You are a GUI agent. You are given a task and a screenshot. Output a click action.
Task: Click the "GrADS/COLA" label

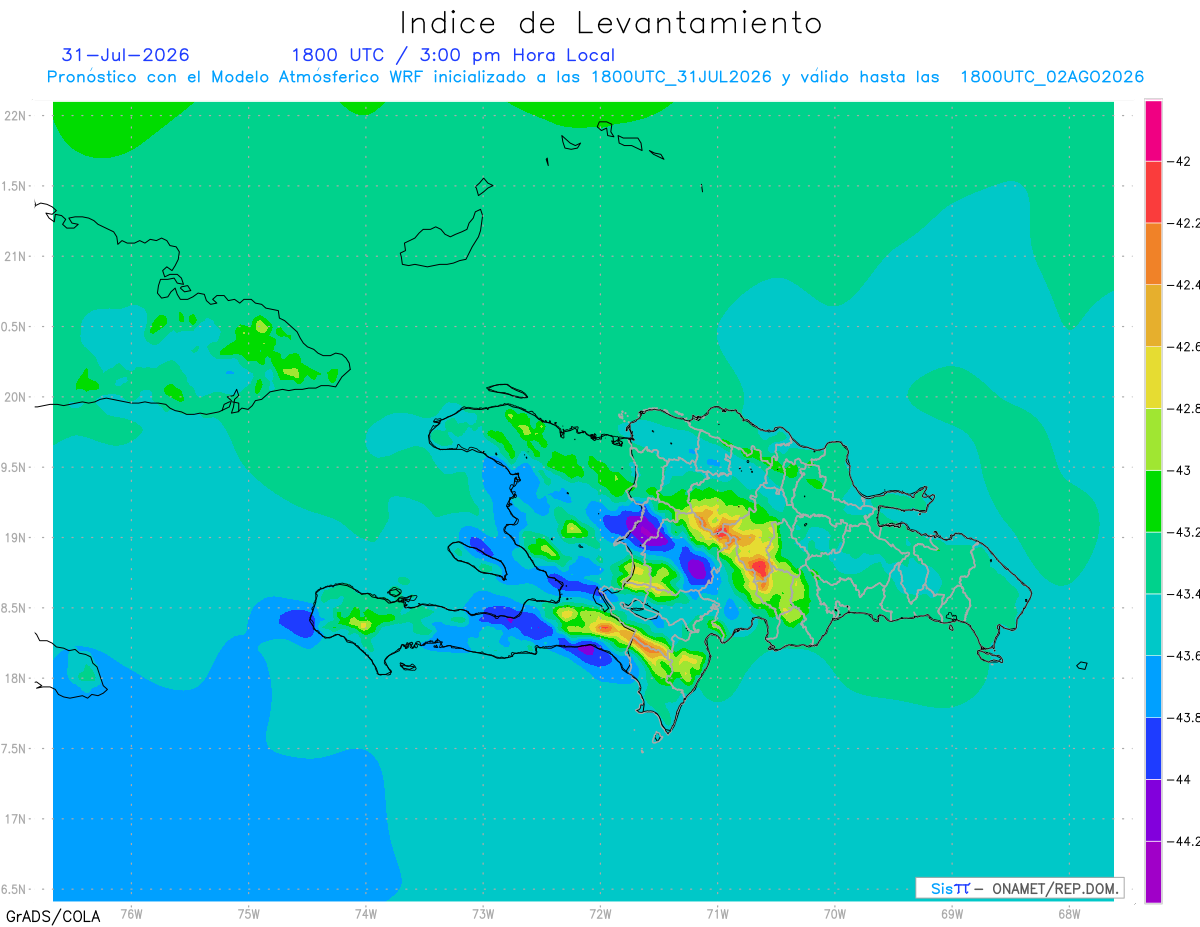pos(53,916)
